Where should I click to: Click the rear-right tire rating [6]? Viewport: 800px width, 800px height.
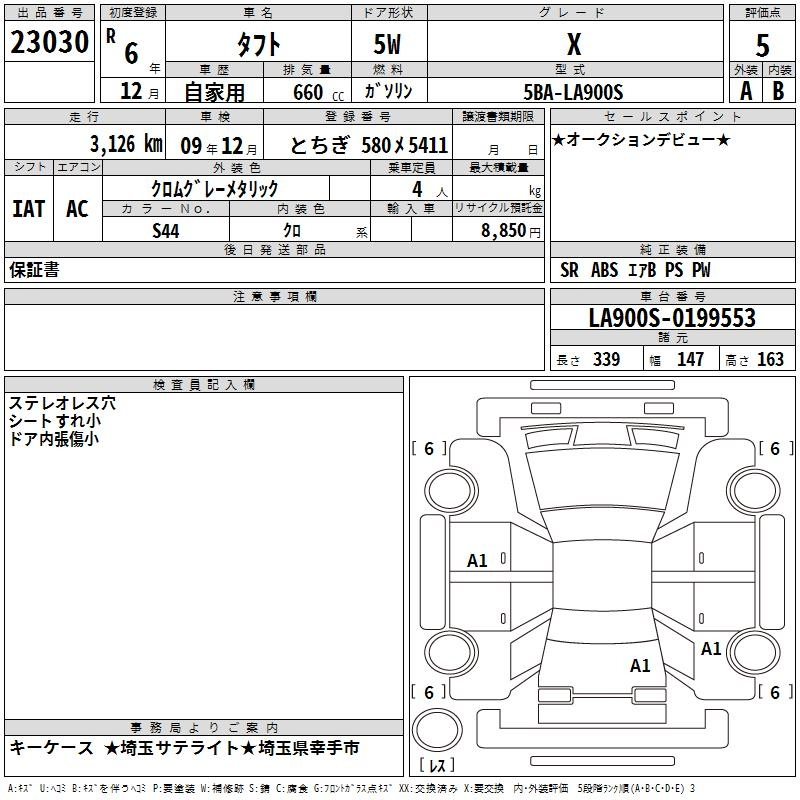click(776, 692)
